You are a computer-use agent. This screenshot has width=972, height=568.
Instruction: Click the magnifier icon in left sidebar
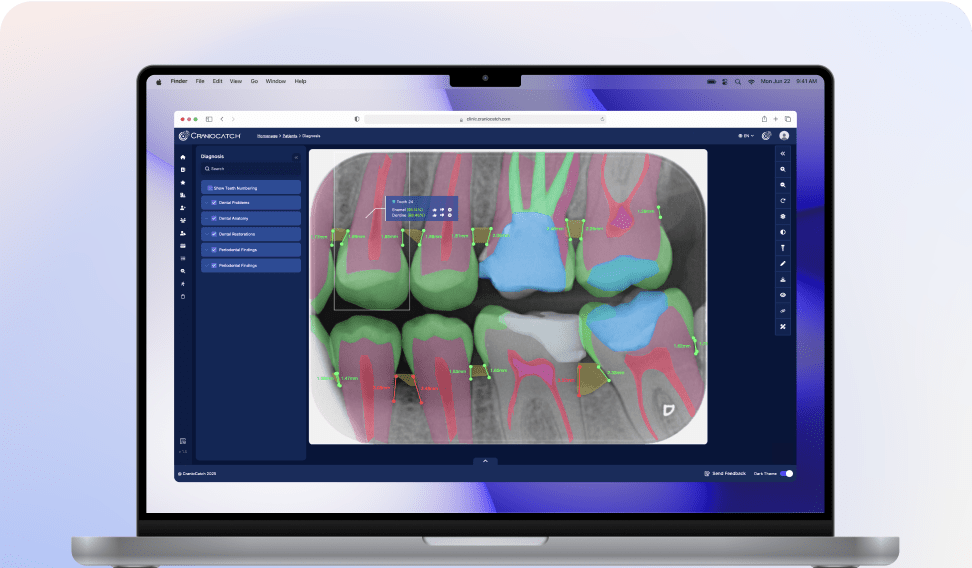pyautogui.click(x=183, y=272)
